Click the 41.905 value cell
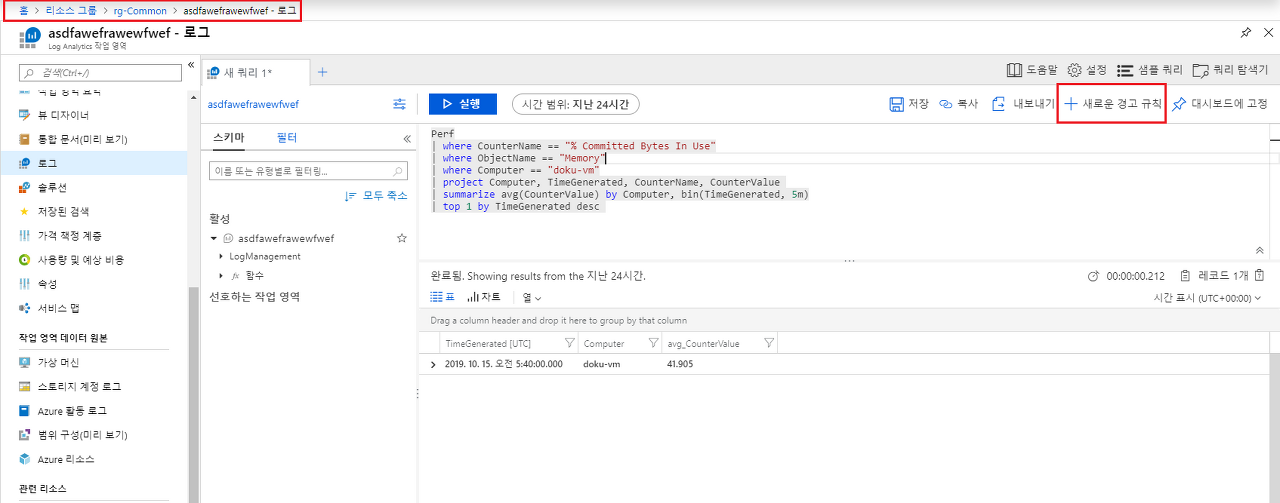 pyautogui.click(x=680, y=364)
